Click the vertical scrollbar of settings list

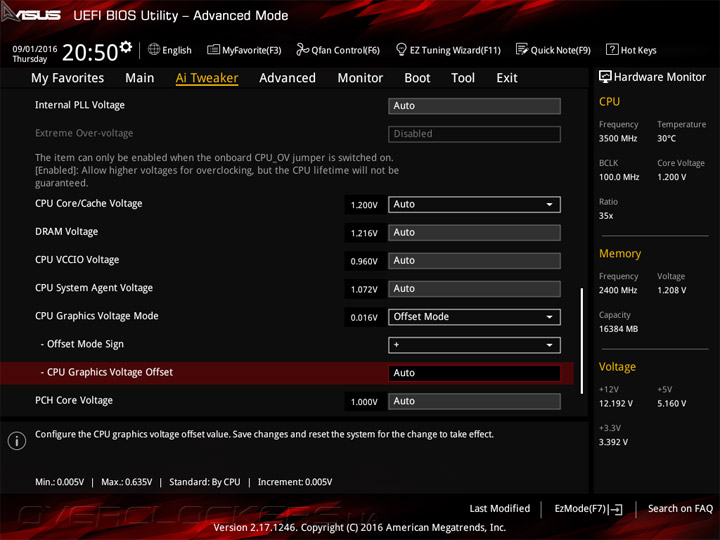pos(582,341)
